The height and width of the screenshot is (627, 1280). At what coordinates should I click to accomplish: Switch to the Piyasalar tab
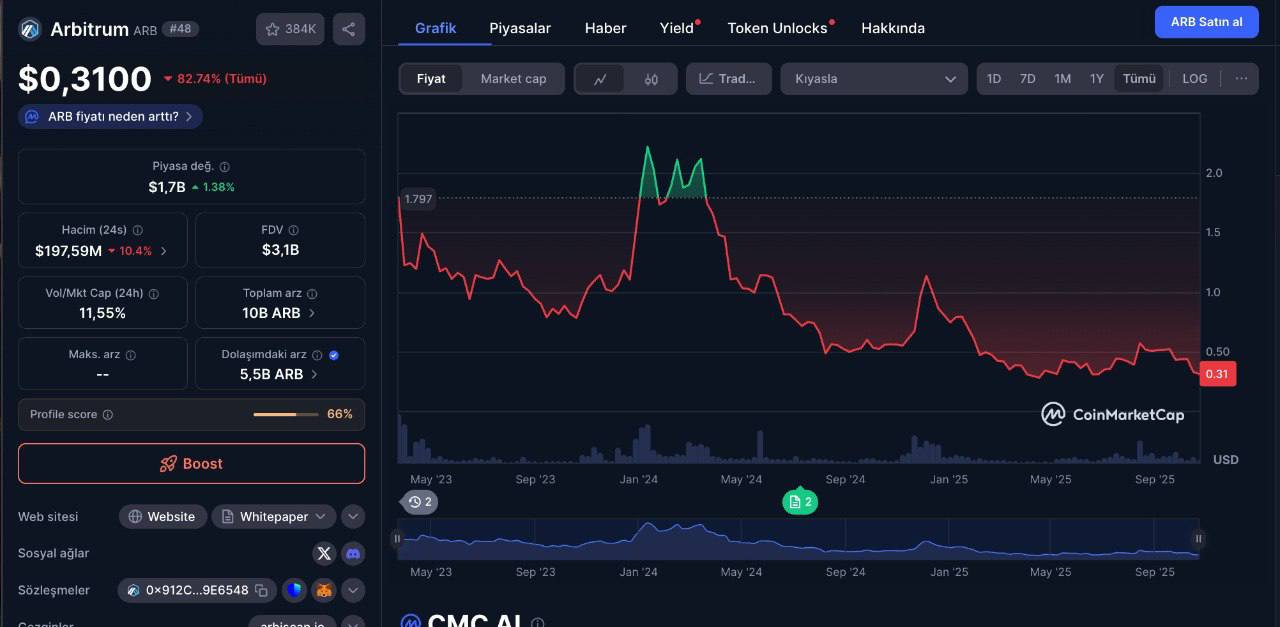519,28
